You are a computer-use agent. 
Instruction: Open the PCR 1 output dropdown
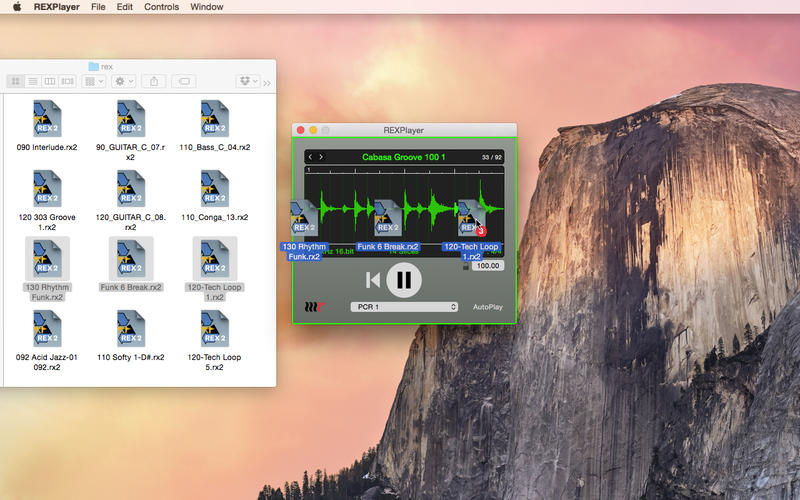click(404, 307)
